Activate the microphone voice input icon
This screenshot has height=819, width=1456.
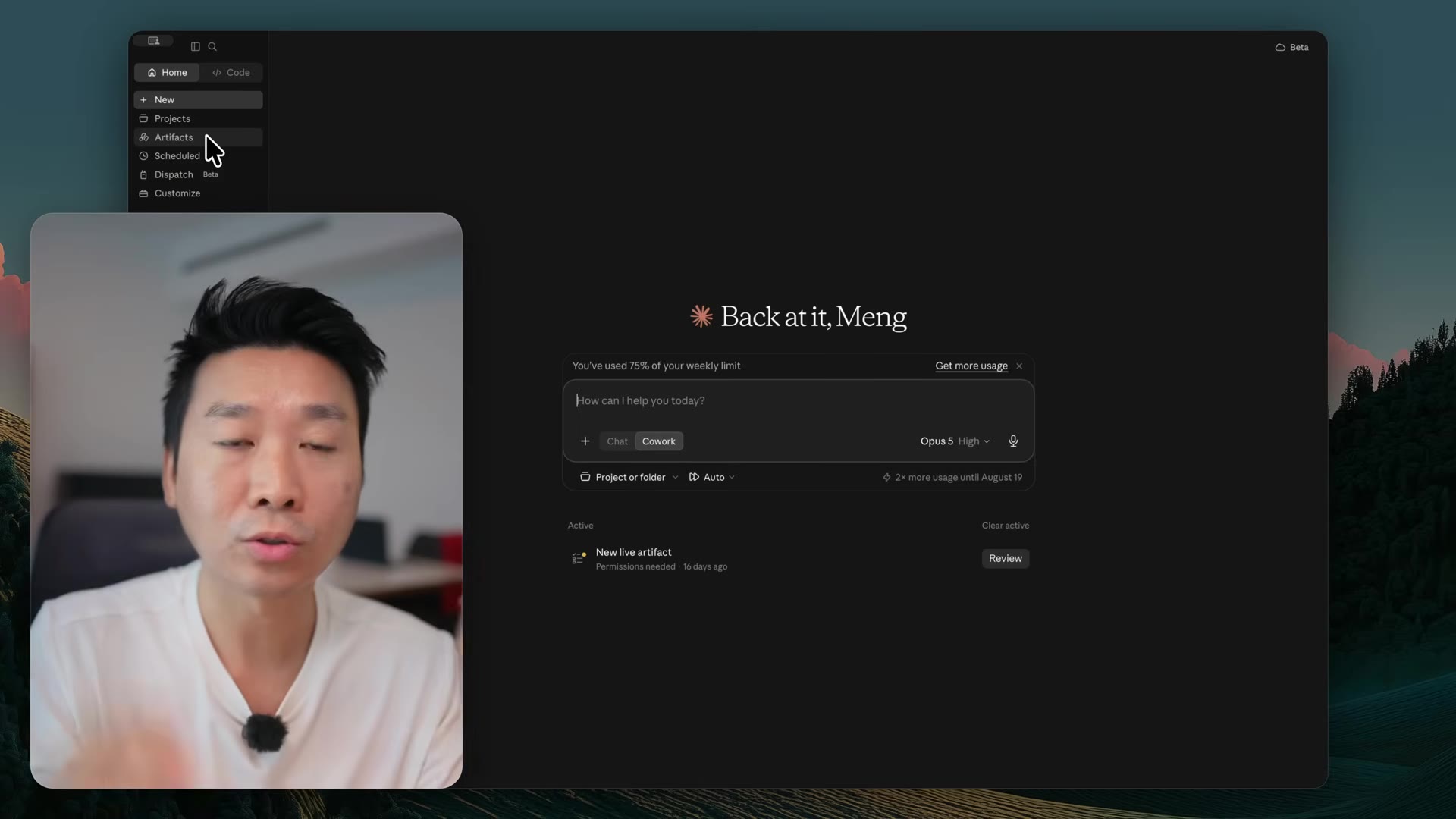pyautogui.click(x=1013, y=441)
